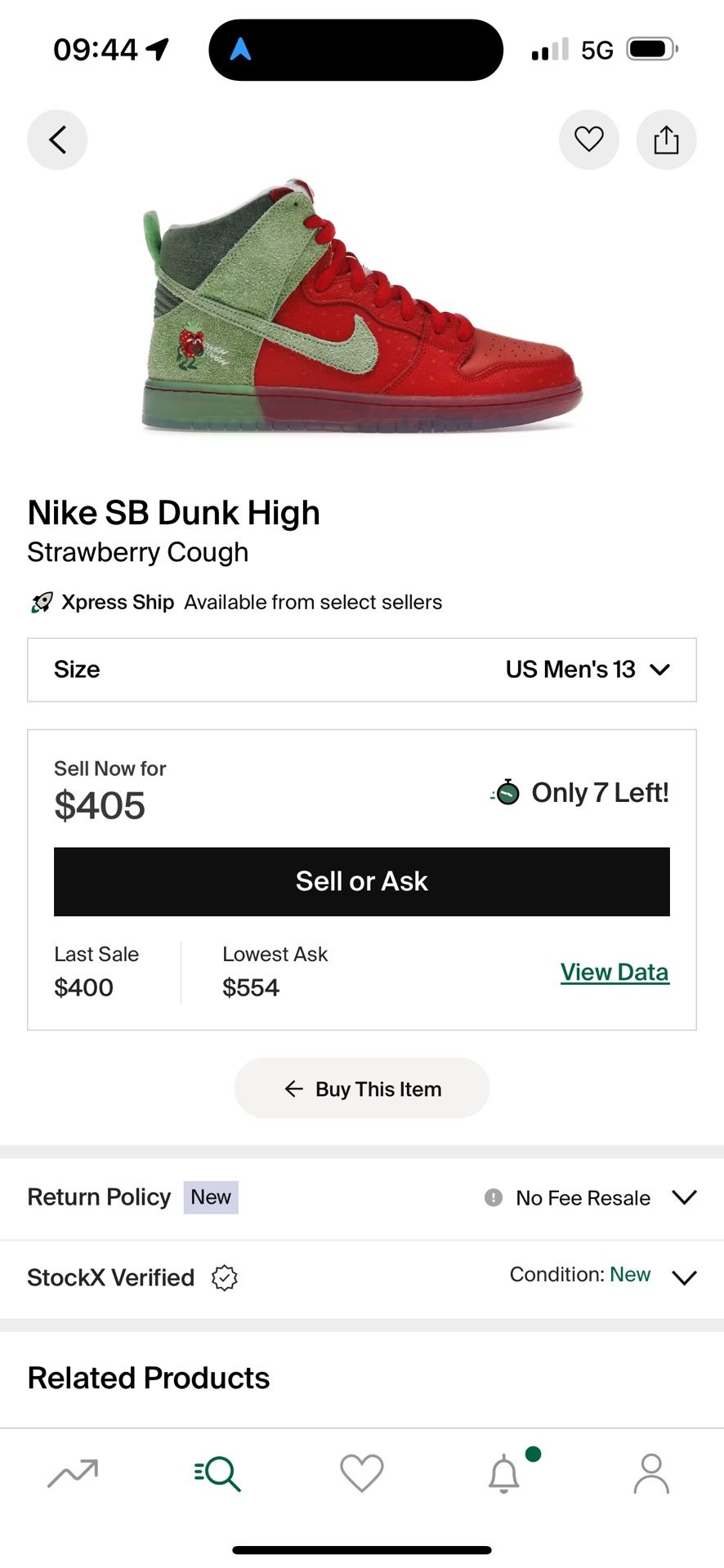Open the trending tab in bottom bar
Image resolution: width=724 pixels, height=1568 pixels.
click(73, 1472)
